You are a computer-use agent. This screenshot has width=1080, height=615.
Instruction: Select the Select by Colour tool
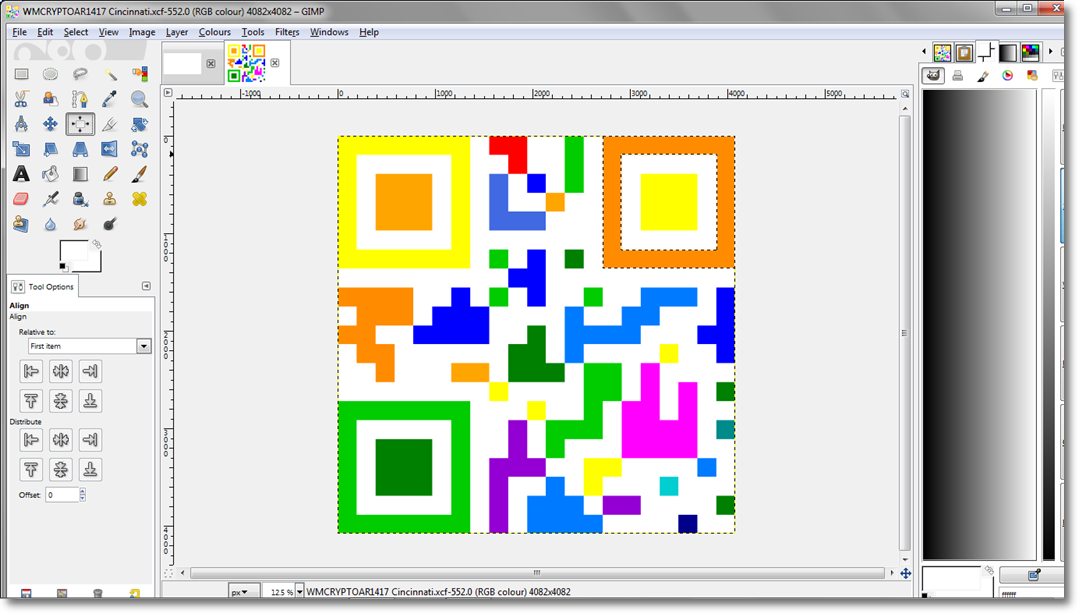[139, 74]
